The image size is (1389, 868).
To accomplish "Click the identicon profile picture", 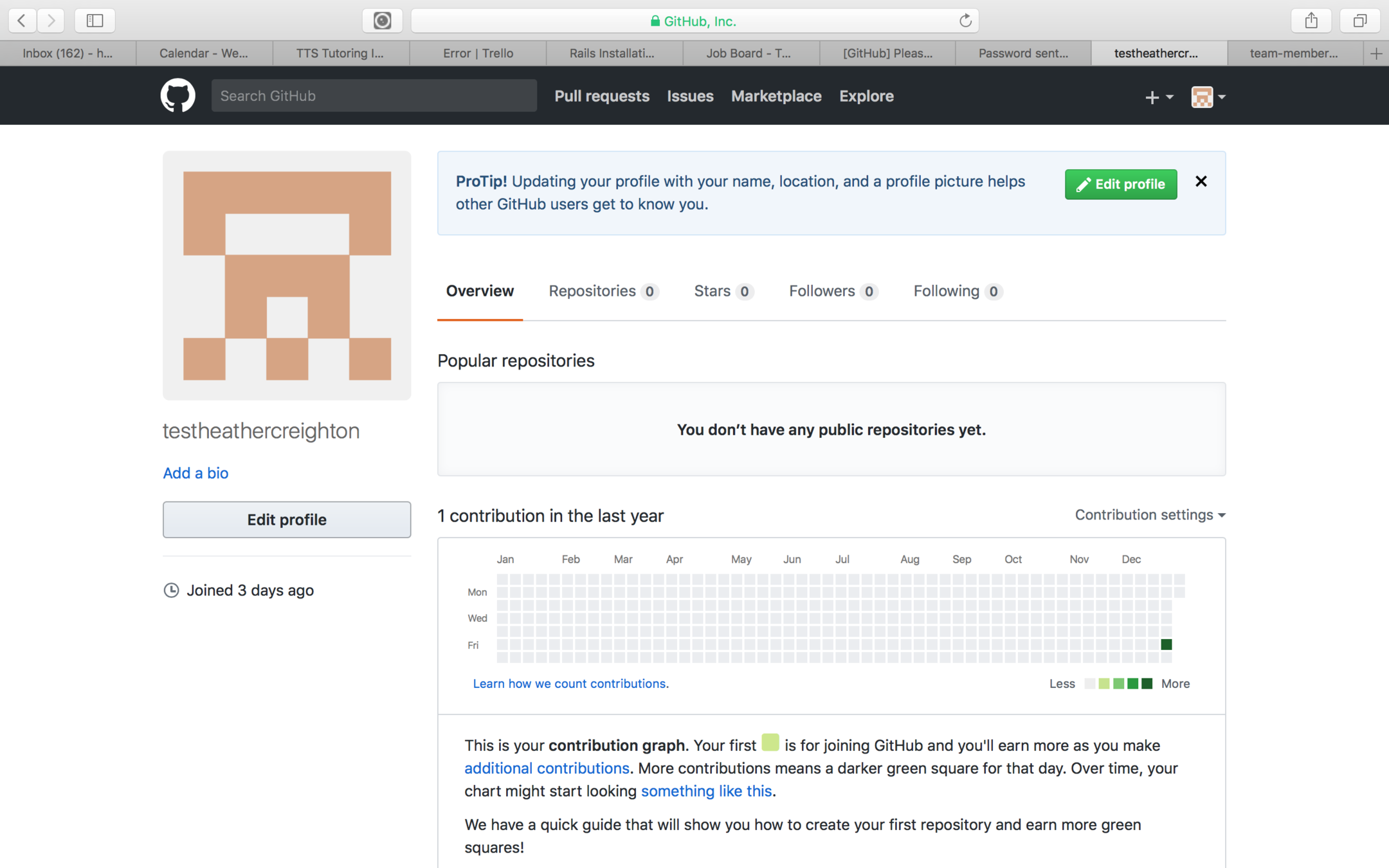I will click(x=287, y=275).
